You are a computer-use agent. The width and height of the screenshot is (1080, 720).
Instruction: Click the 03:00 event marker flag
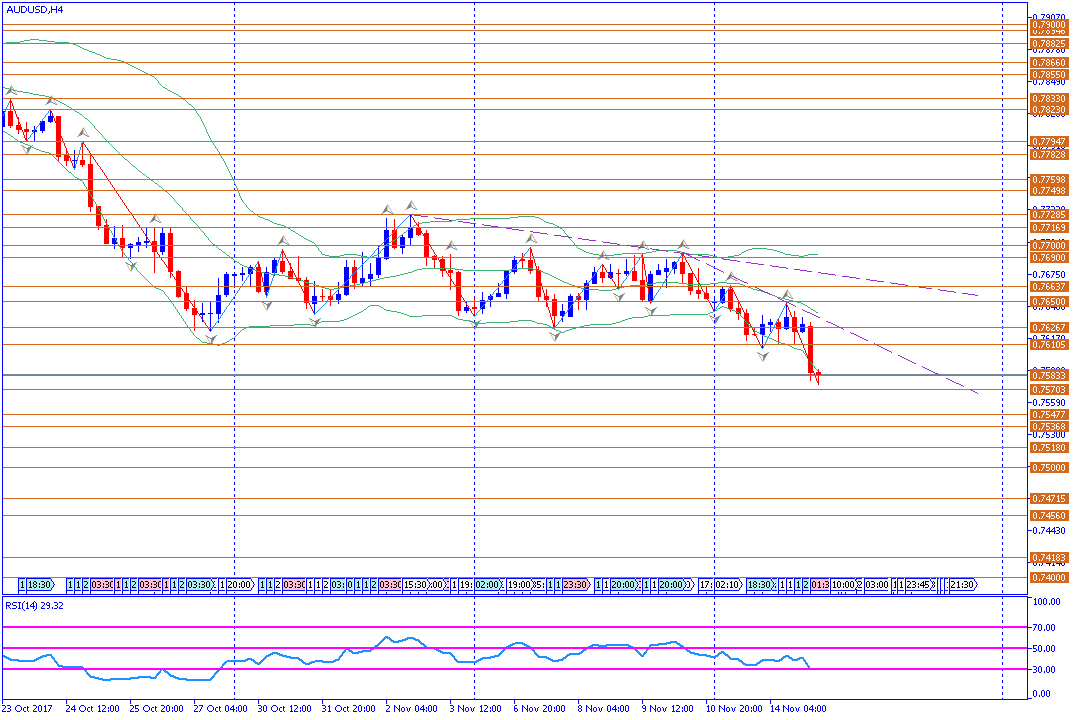click(877, 585)
